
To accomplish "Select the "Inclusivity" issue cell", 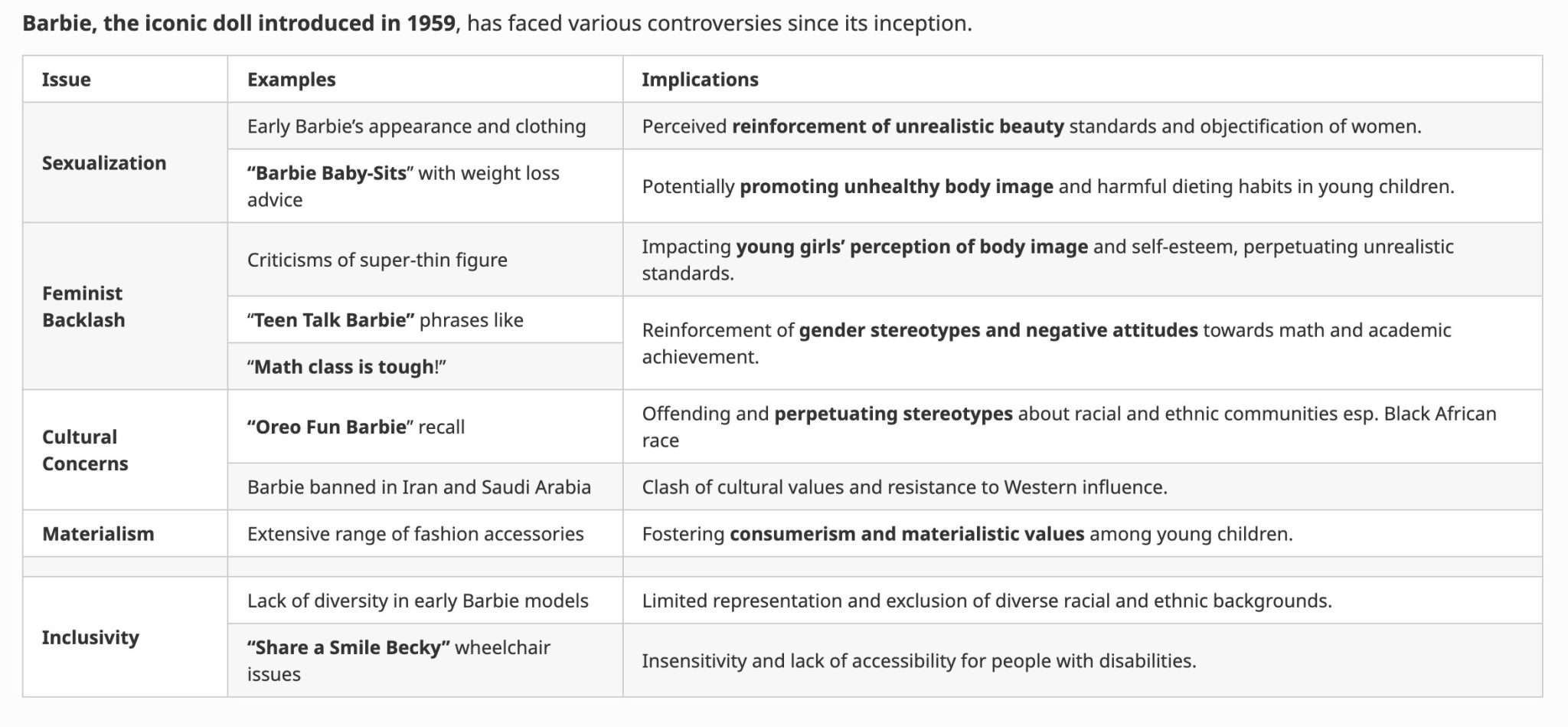I will 90,637.
